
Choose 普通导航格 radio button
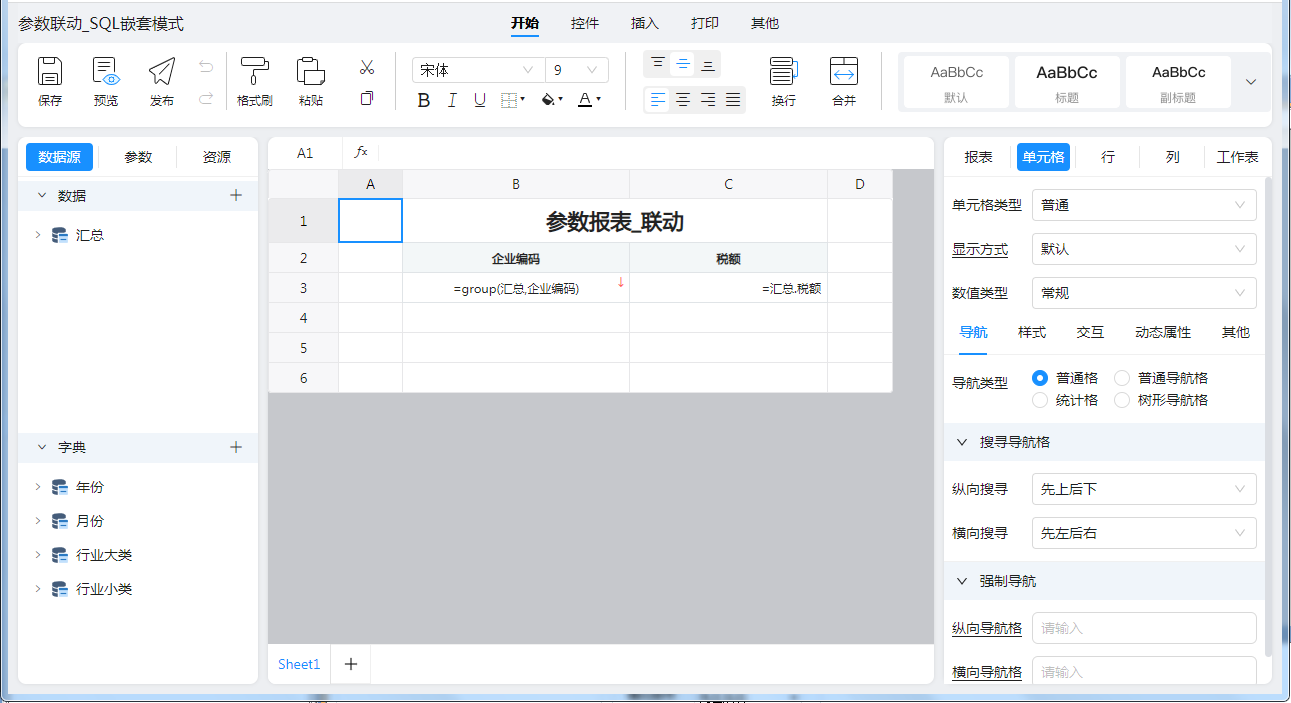[1122, 378]
